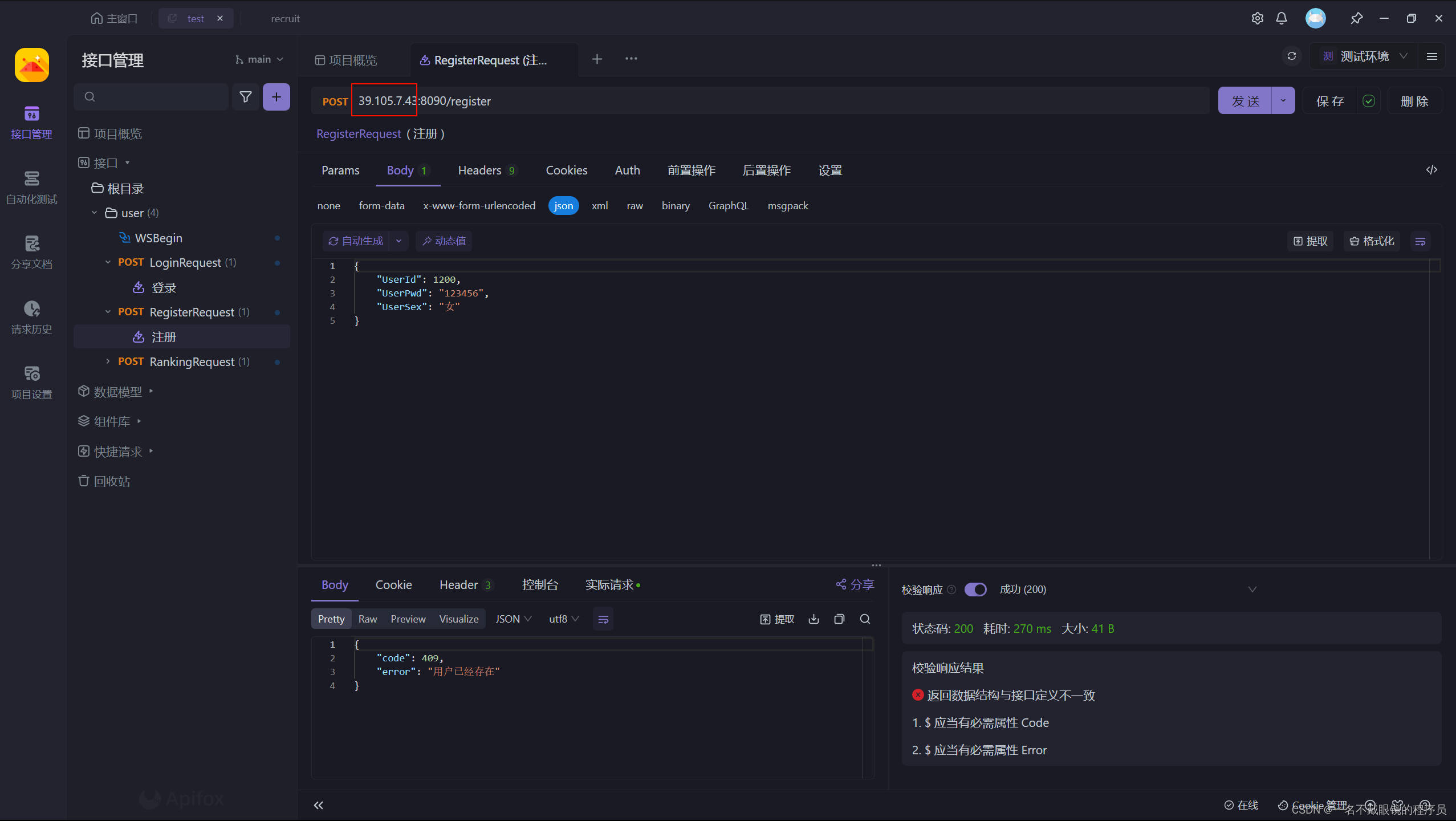Expand the RankingRequest node

[x=108, y=361]
